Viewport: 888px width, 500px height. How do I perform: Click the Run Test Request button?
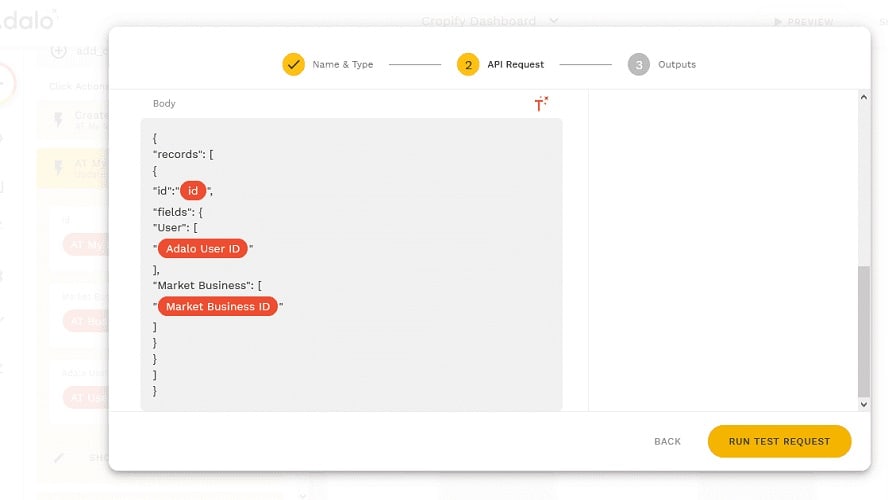point(779,441)
